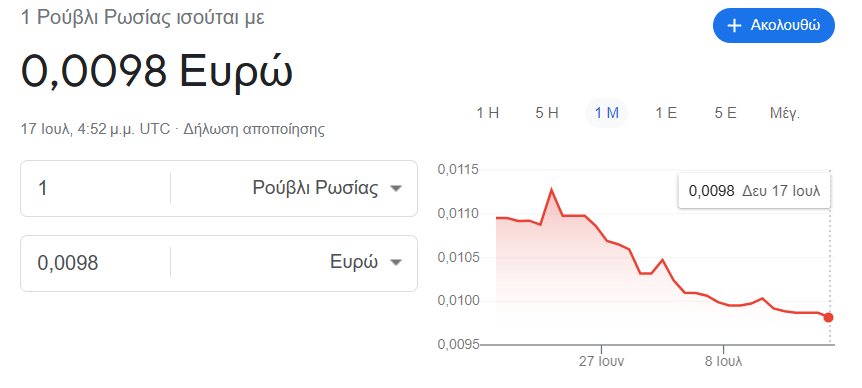
Task: Select the Ευρώ currency name text
Action: click(x=354, y=262)
